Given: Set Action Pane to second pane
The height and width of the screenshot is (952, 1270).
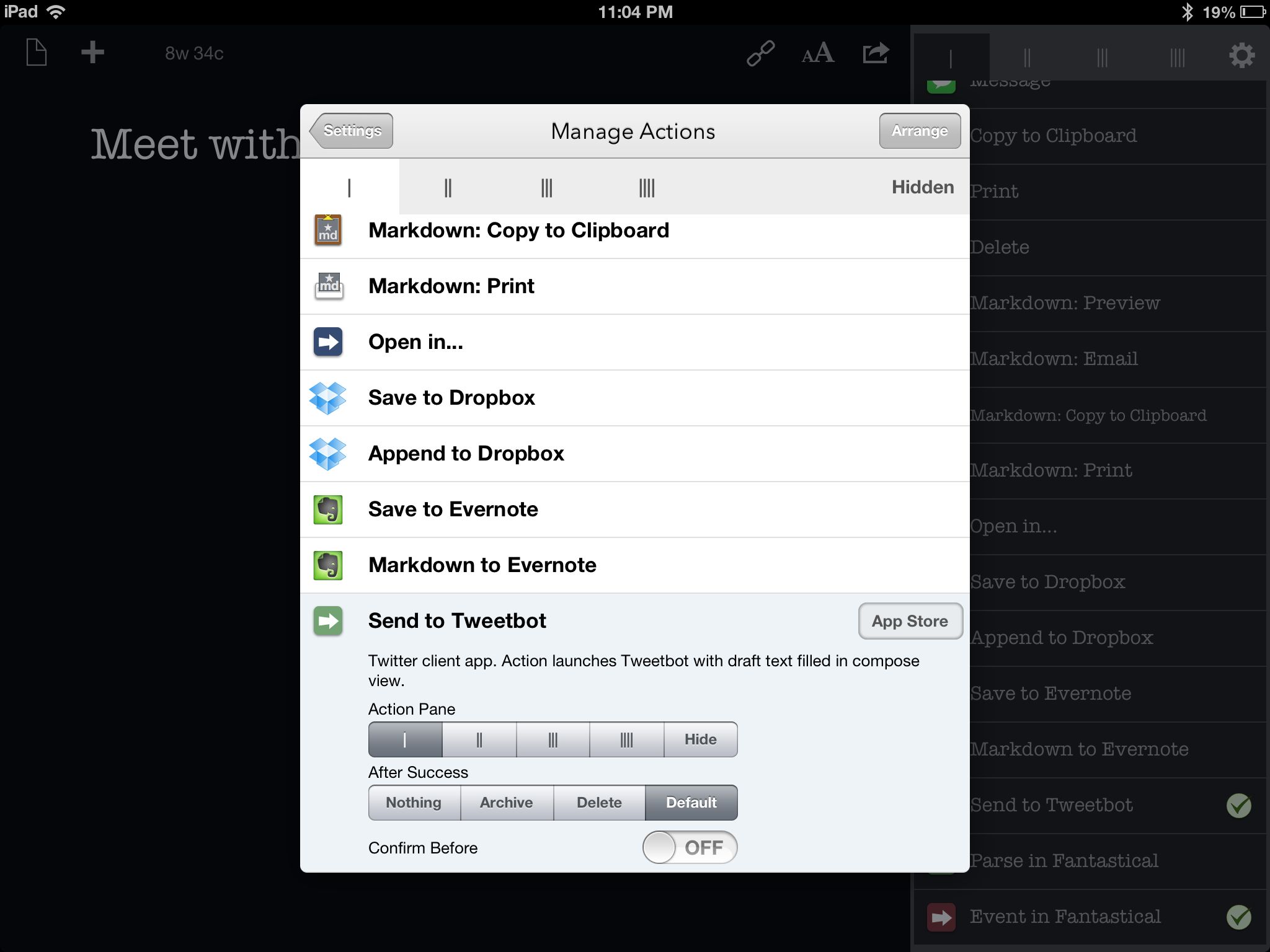Looking at the screenshot, I should pos(479,739).
